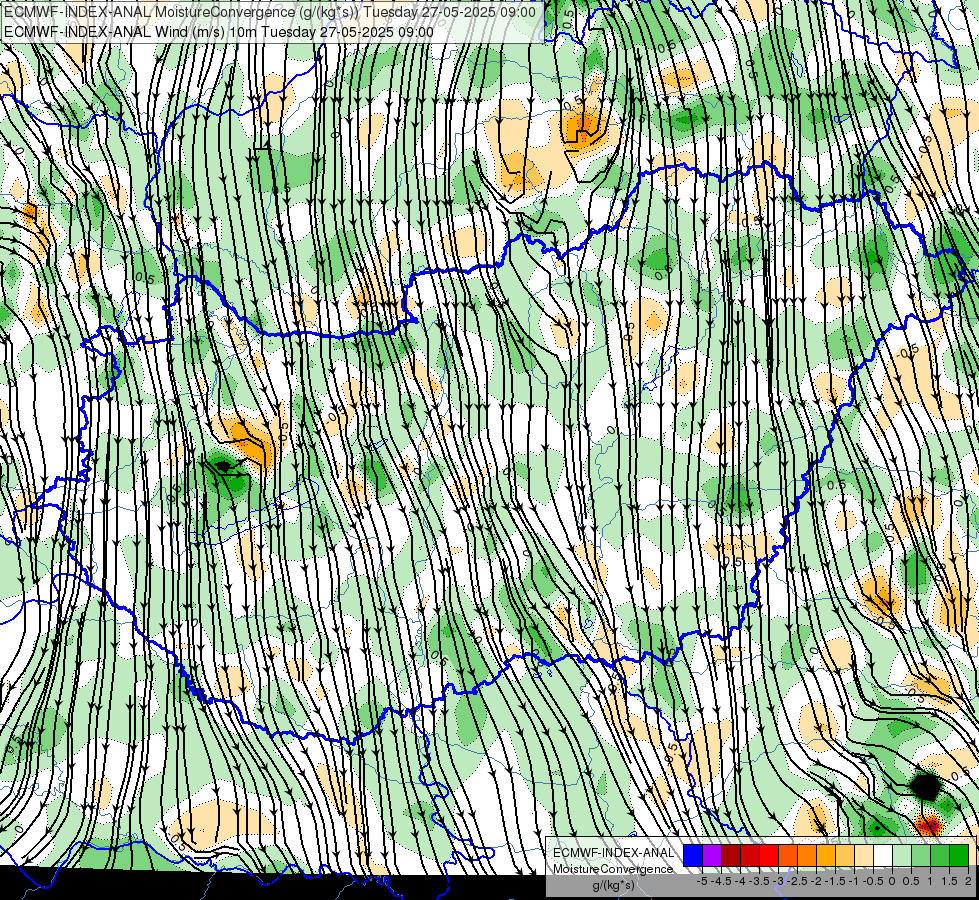Click the amber swatch between -2 and -1.5
The height and width of the screenshot is (900, 979).
pyautogui.click(x=825, y=856)
